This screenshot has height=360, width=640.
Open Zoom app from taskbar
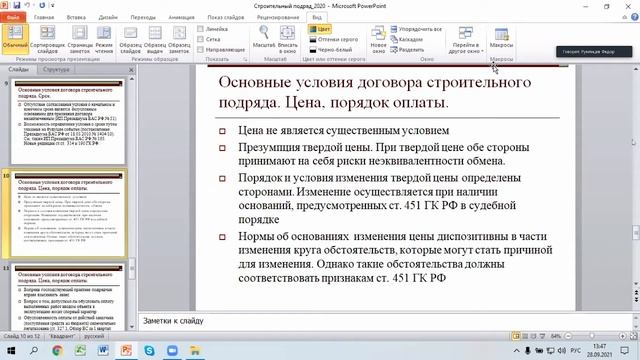[x=172, y=351]
